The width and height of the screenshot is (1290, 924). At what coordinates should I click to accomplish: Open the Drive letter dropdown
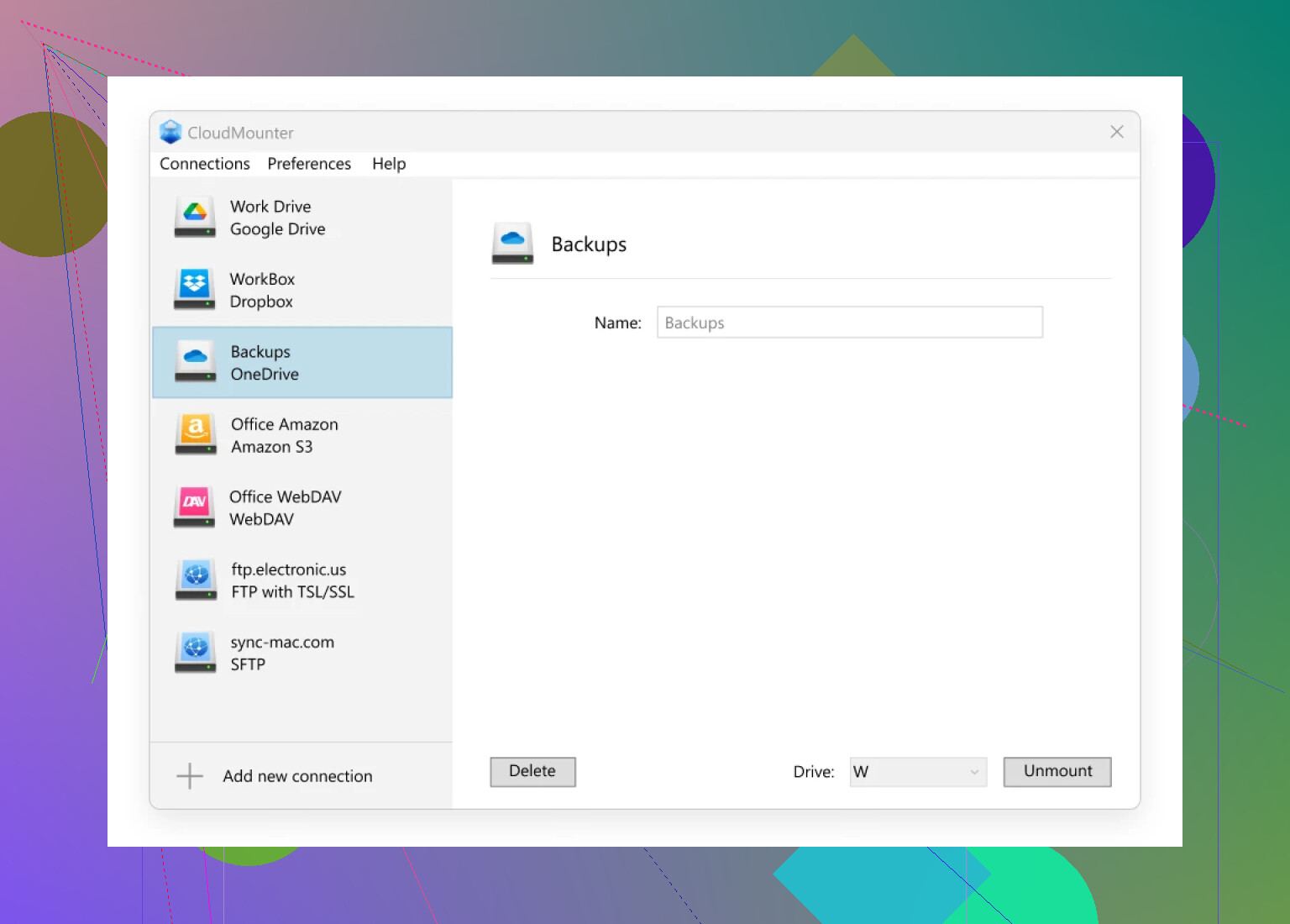point(918,772)
